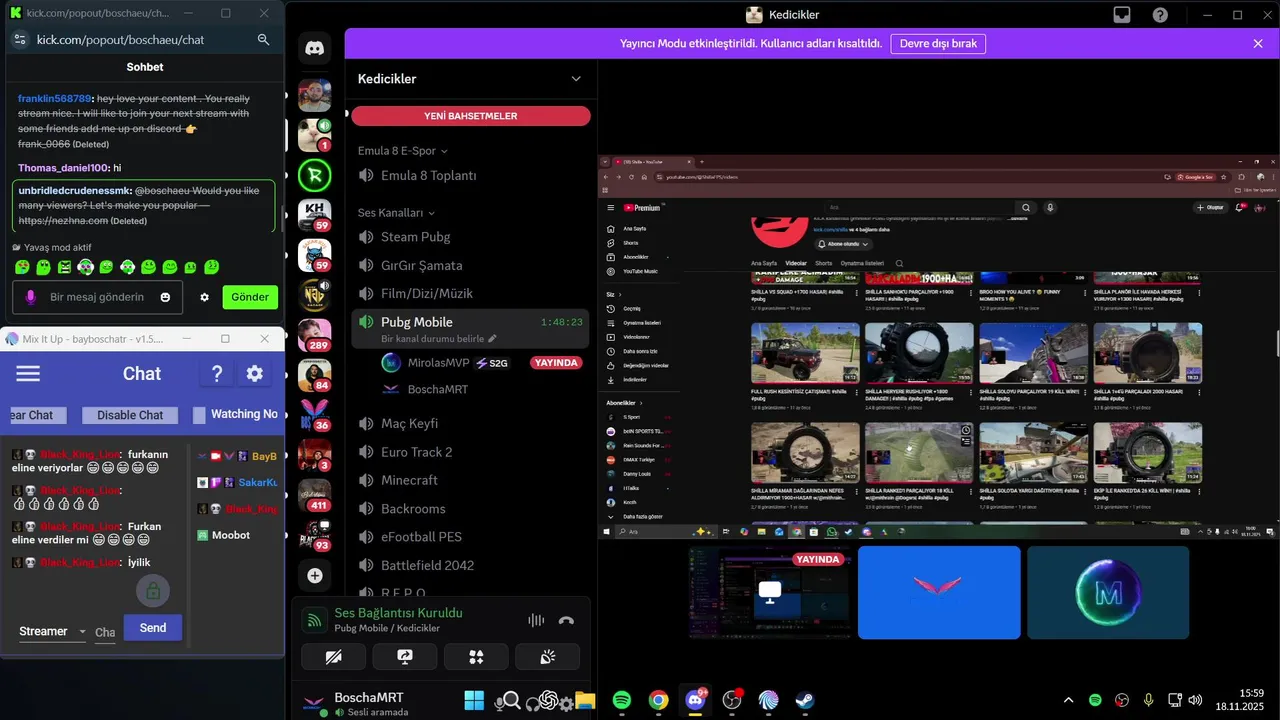Select Steam Pubg voice channel
1280x720 pixels.
tap(471, 237)
